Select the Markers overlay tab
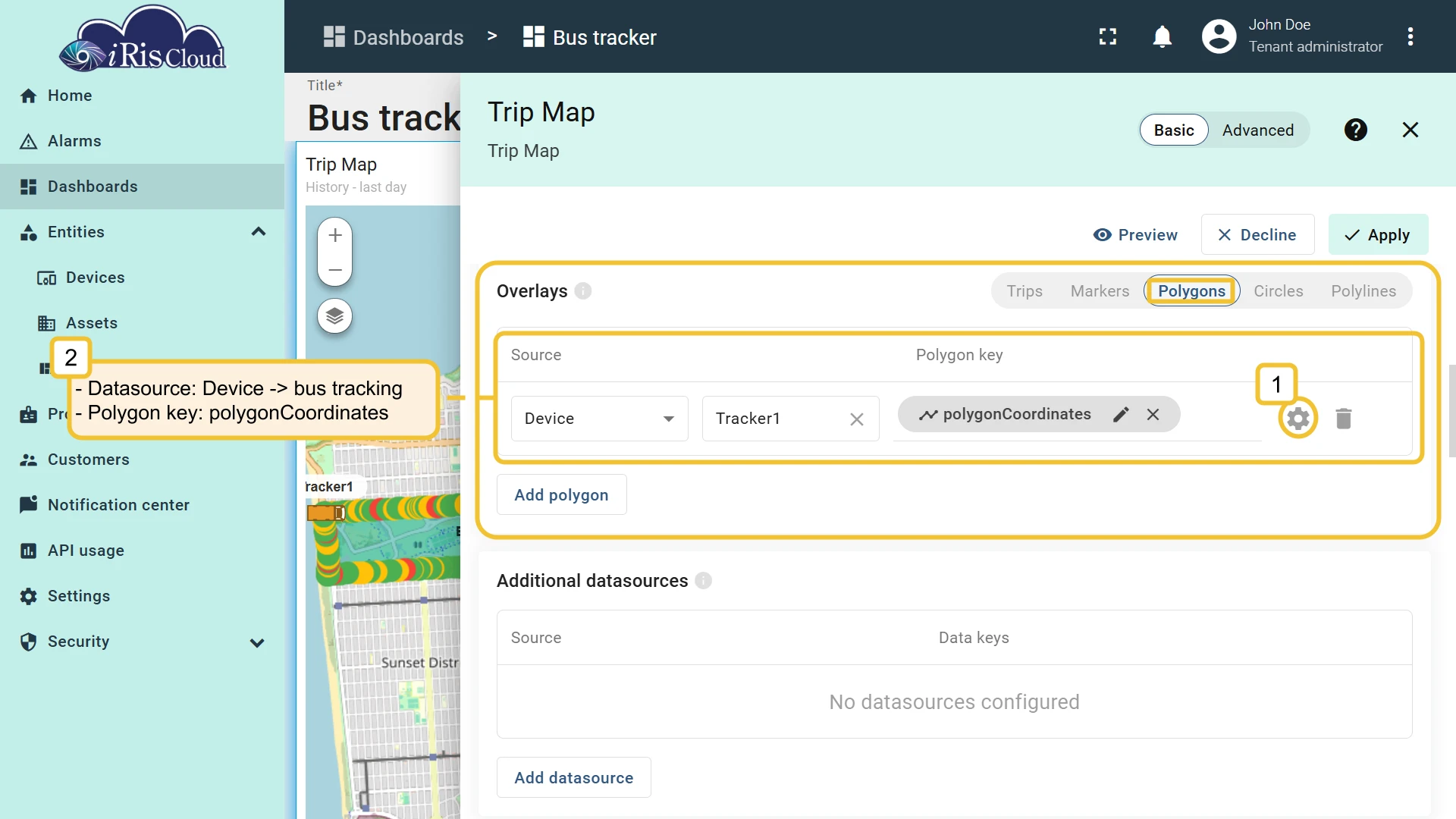The image size is (1456, 819). 1100,291
